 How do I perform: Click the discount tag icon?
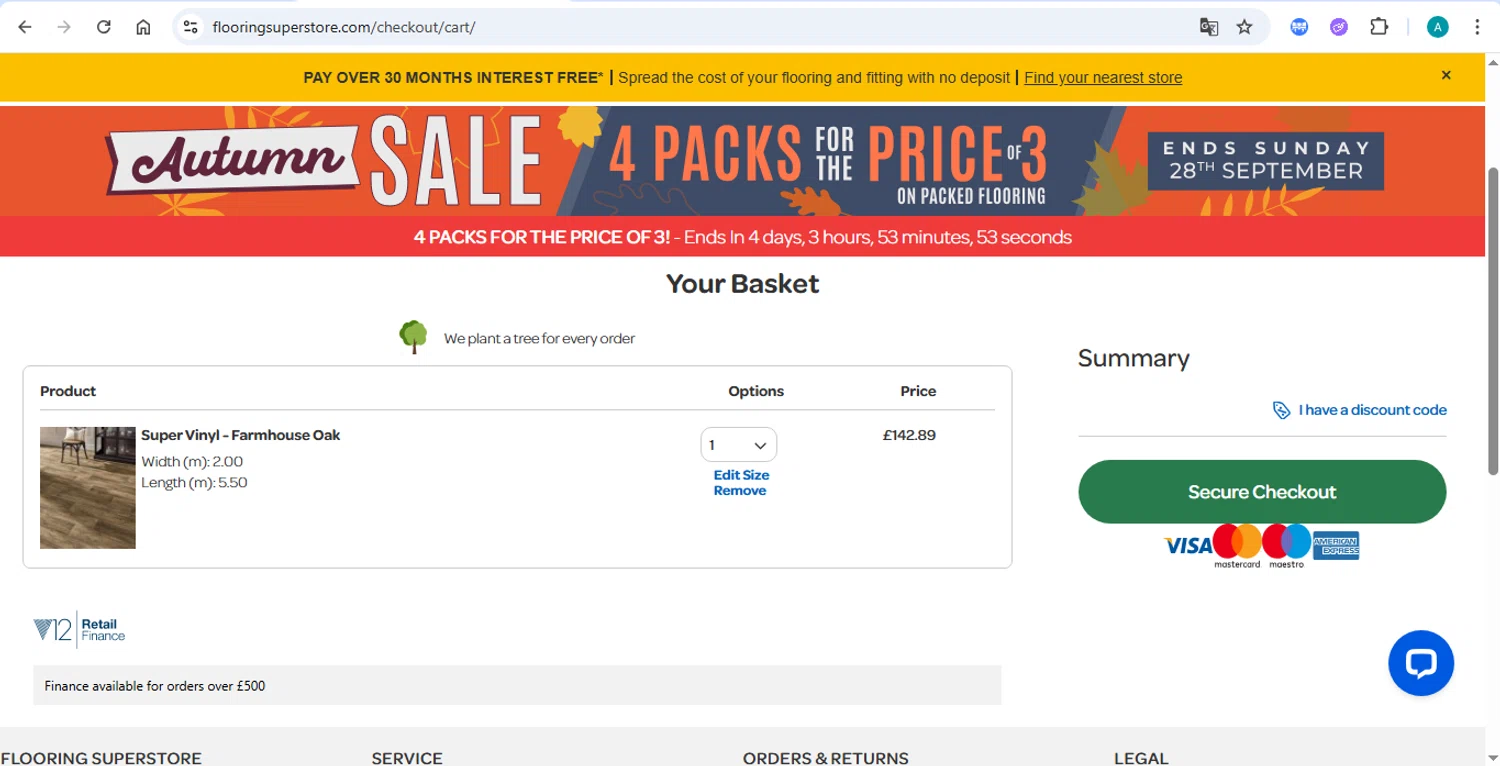point(1281,410)
